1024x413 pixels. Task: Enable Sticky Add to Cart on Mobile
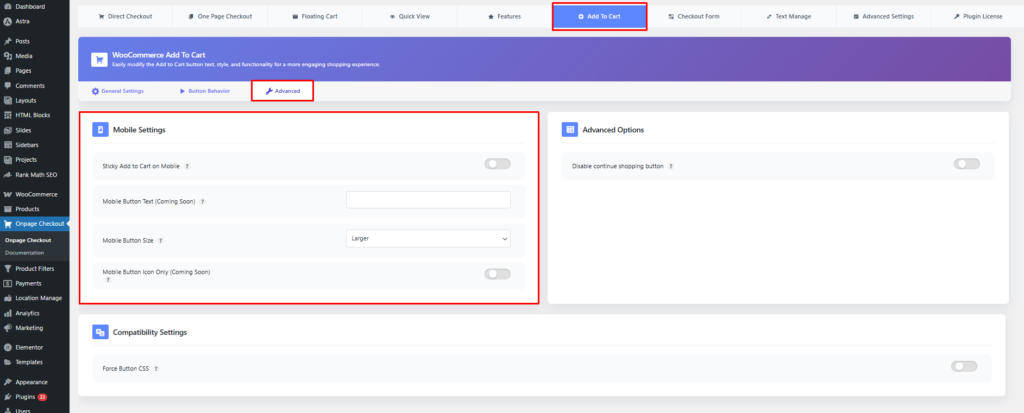[x=497, y=164]
